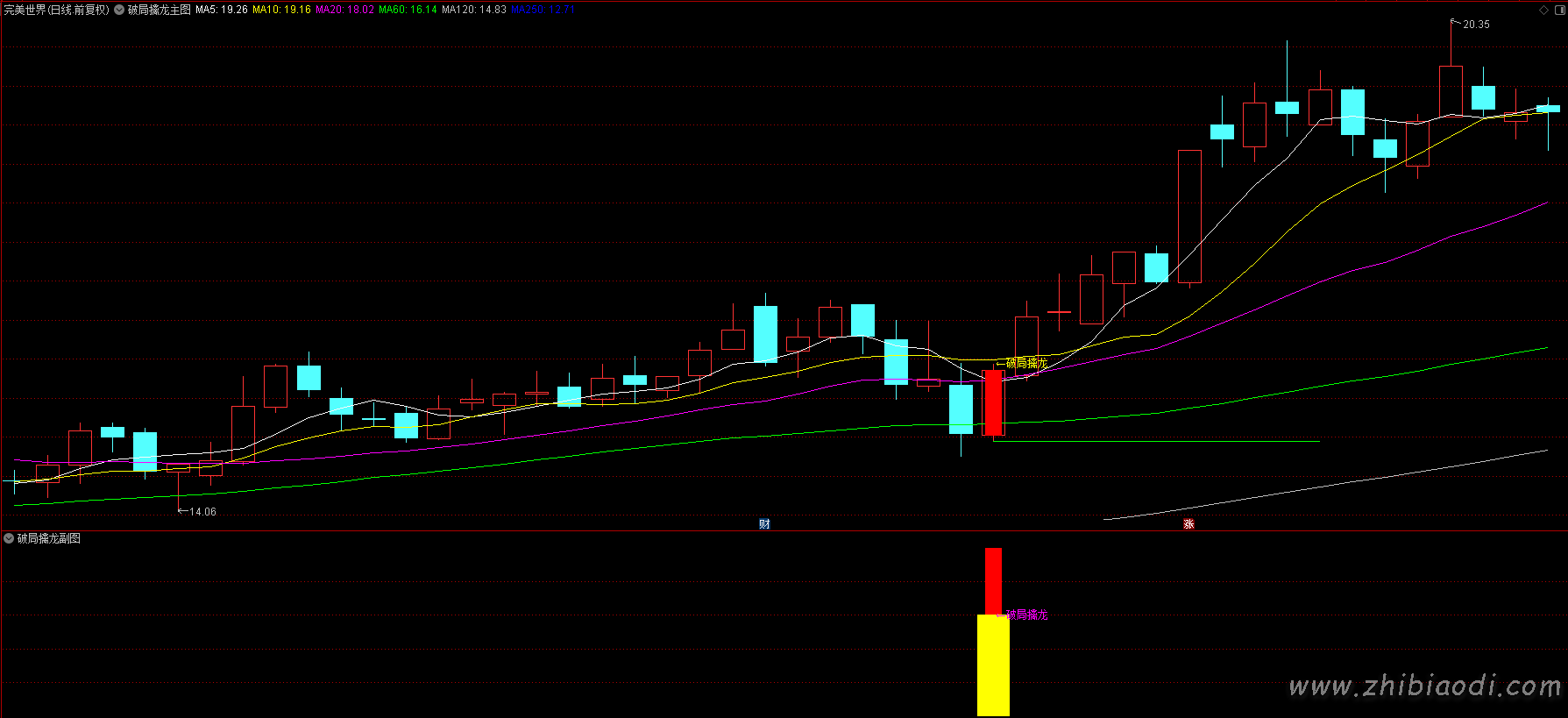Click the magenta 破局擒龙 label in sub-chart

tap(1026, 615)
